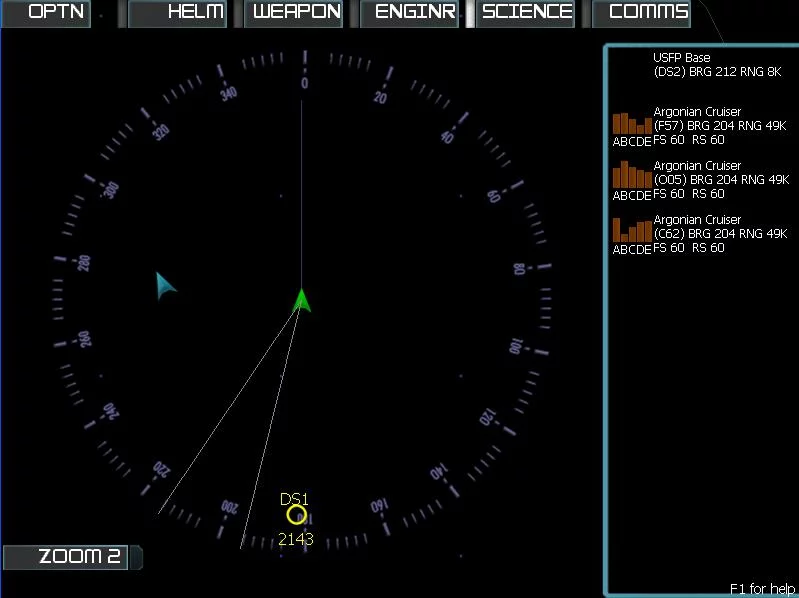
Task: Switch to the HELM station tab
Action: point(177,12)
